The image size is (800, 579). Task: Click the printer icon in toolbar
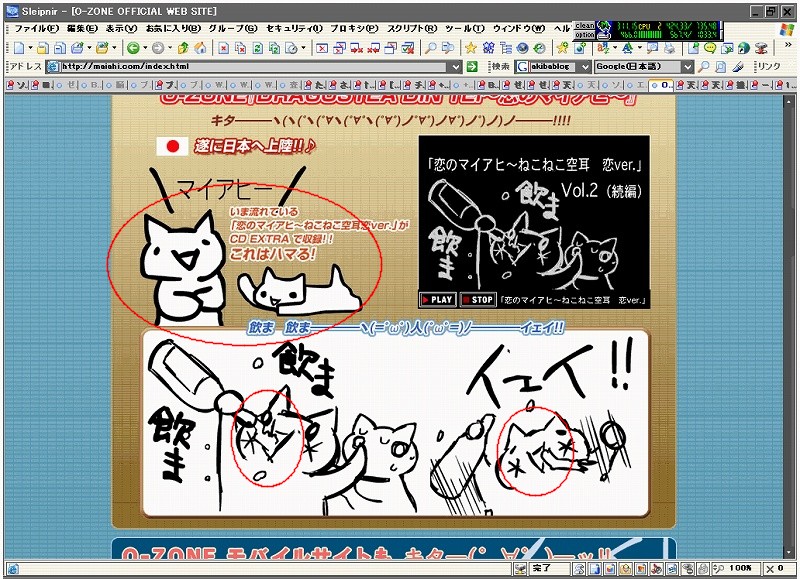pyautogui.click(x=670, y=48)
